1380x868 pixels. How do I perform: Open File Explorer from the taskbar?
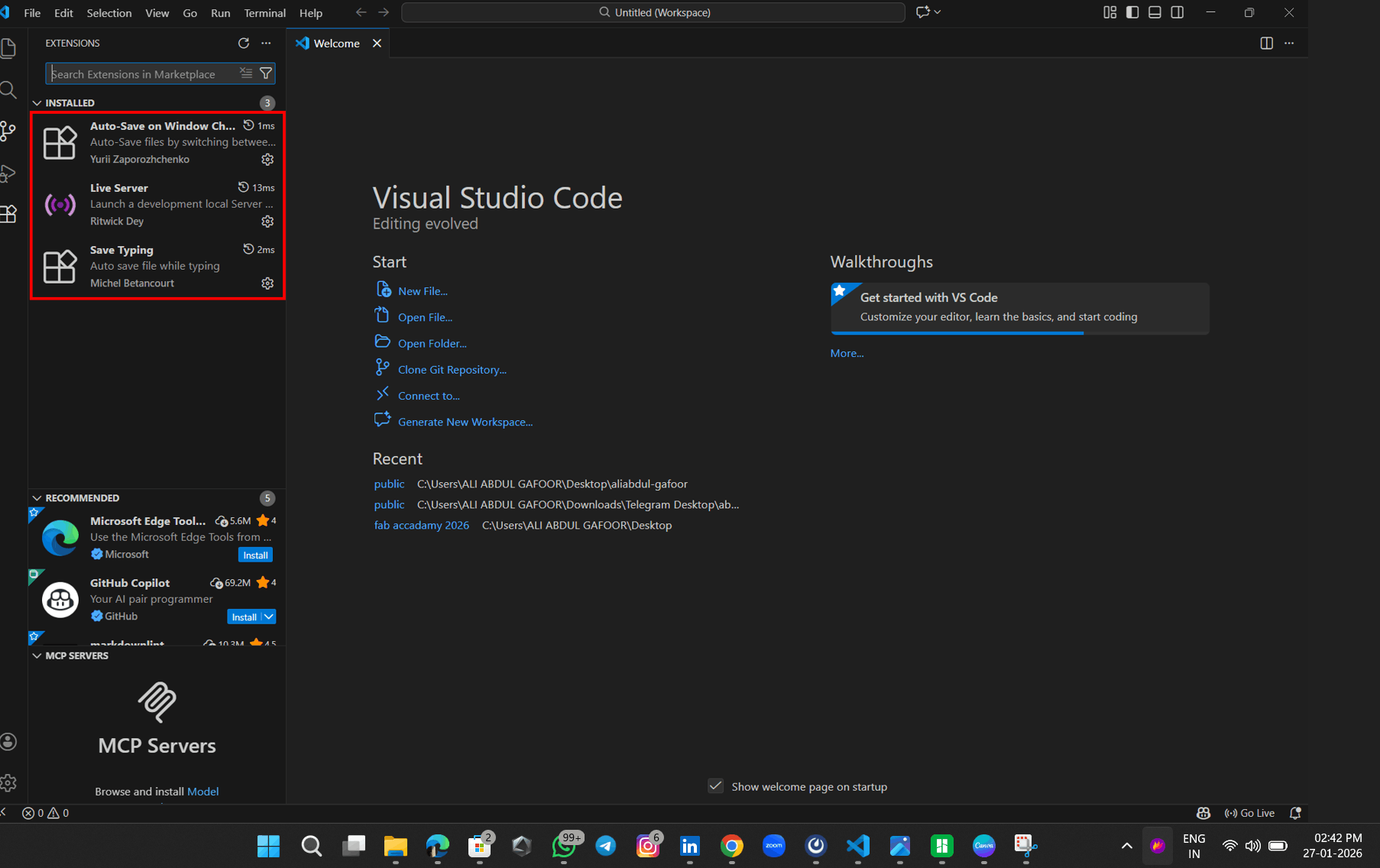(395, 846)
